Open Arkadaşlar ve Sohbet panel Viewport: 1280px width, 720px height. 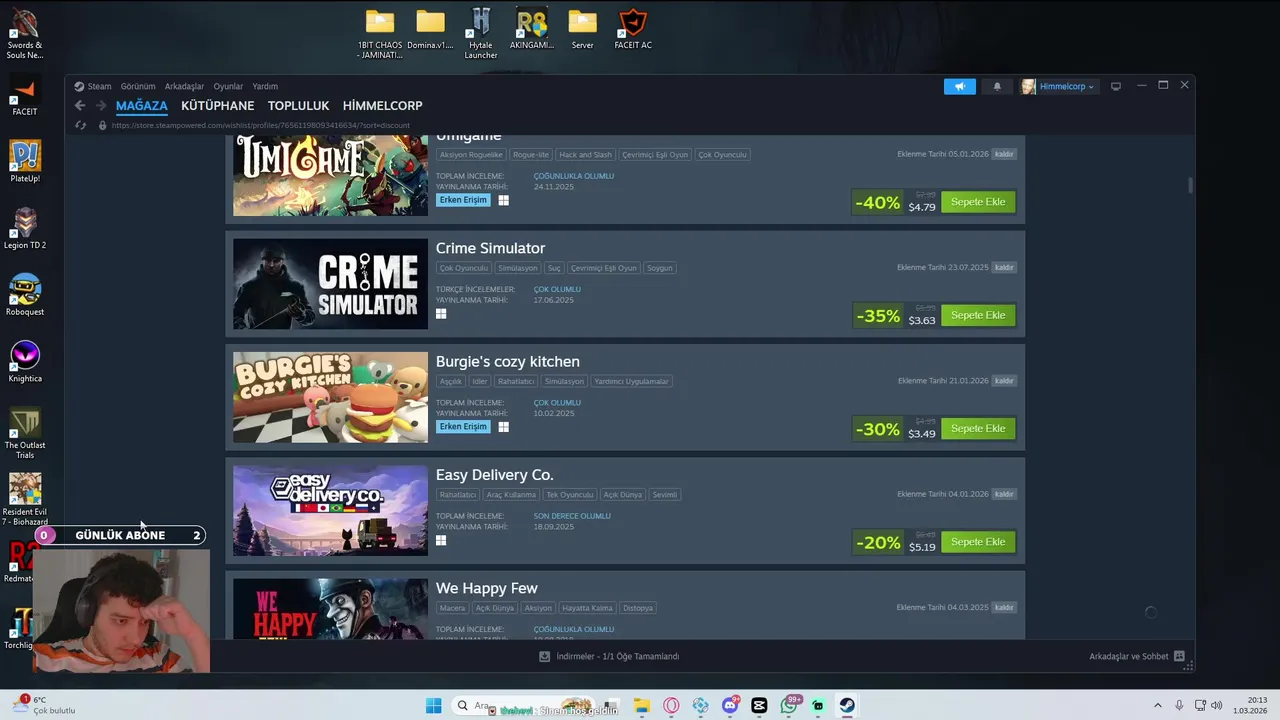click(x=1137, y=656)
